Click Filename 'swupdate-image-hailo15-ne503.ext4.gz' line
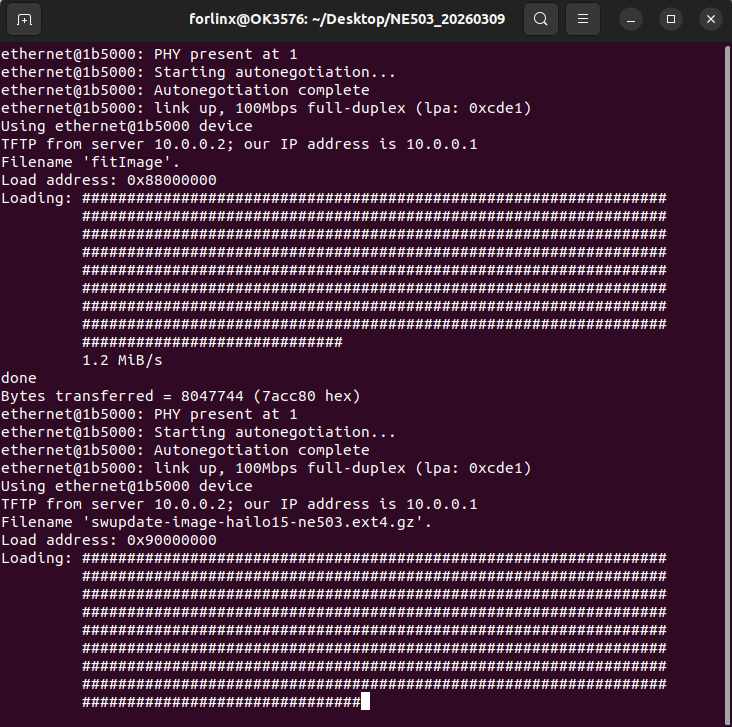Screen dimensions: 732x727 tap(216, 522)
